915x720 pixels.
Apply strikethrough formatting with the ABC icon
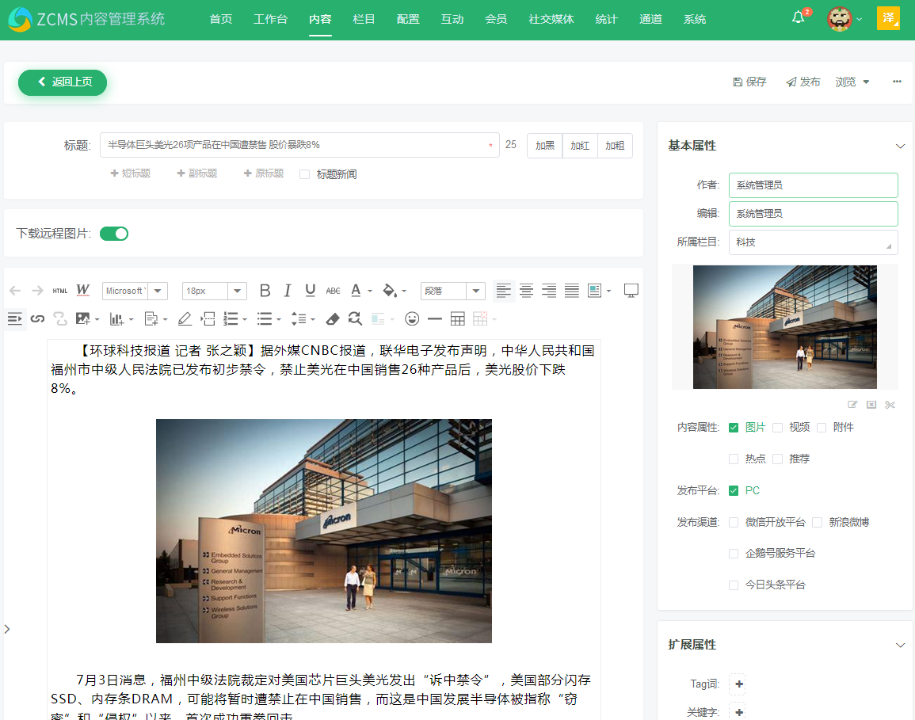333,291
